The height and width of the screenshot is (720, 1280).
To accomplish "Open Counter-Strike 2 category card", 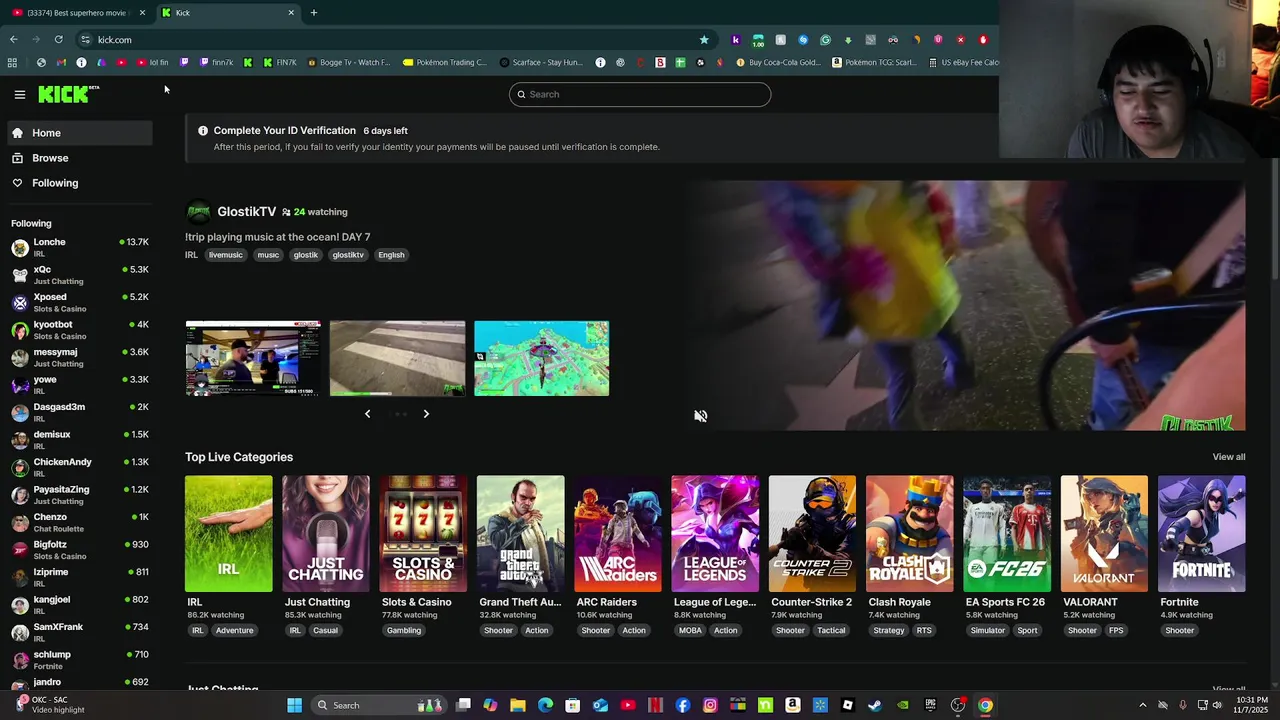I will point(812,534).
